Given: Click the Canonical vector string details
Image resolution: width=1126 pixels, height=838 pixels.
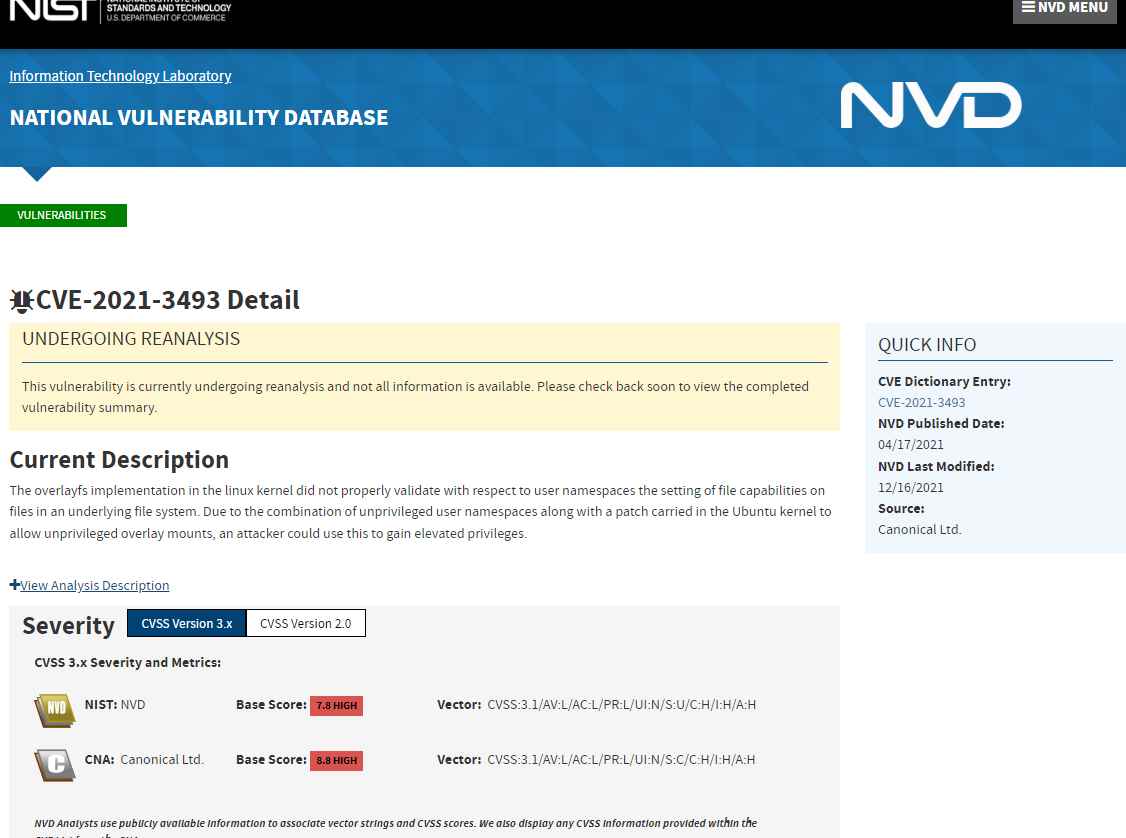Looking at the screenshot, I should click(620, 759).
